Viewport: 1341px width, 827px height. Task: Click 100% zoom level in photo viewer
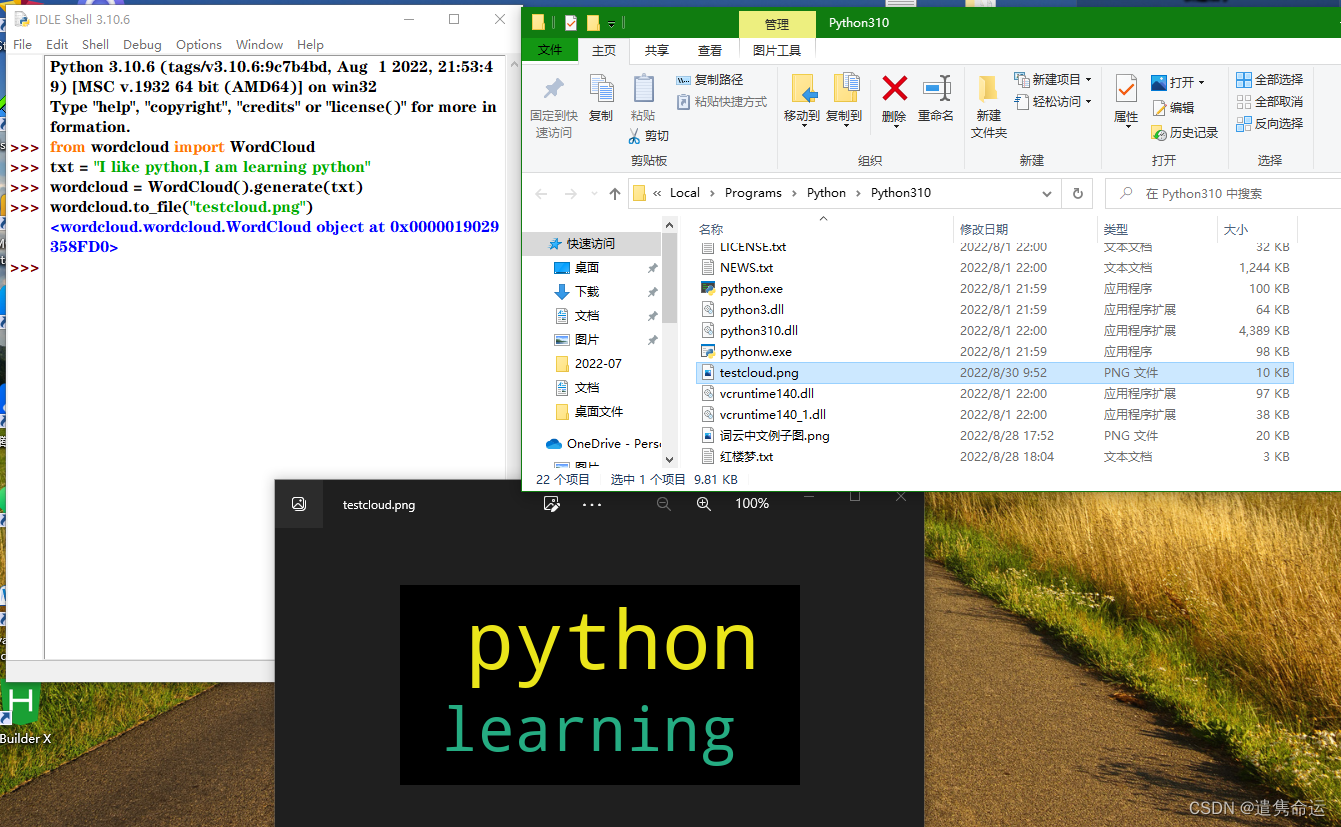751,504
